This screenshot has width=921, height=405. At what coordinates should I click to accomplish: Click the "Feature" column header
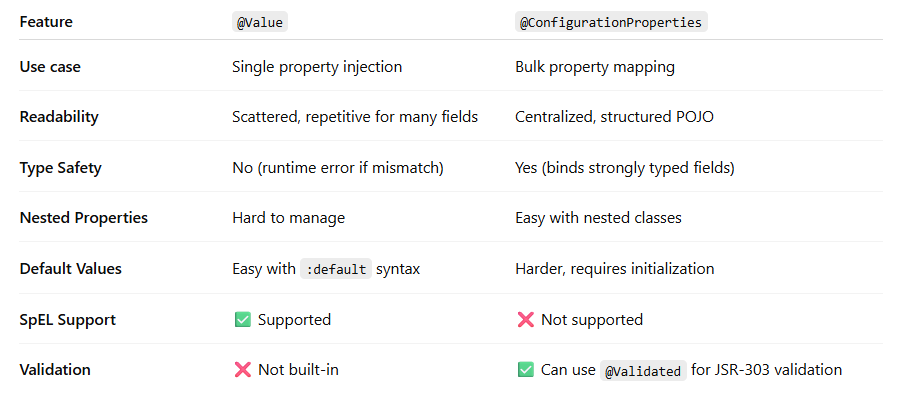46,22
